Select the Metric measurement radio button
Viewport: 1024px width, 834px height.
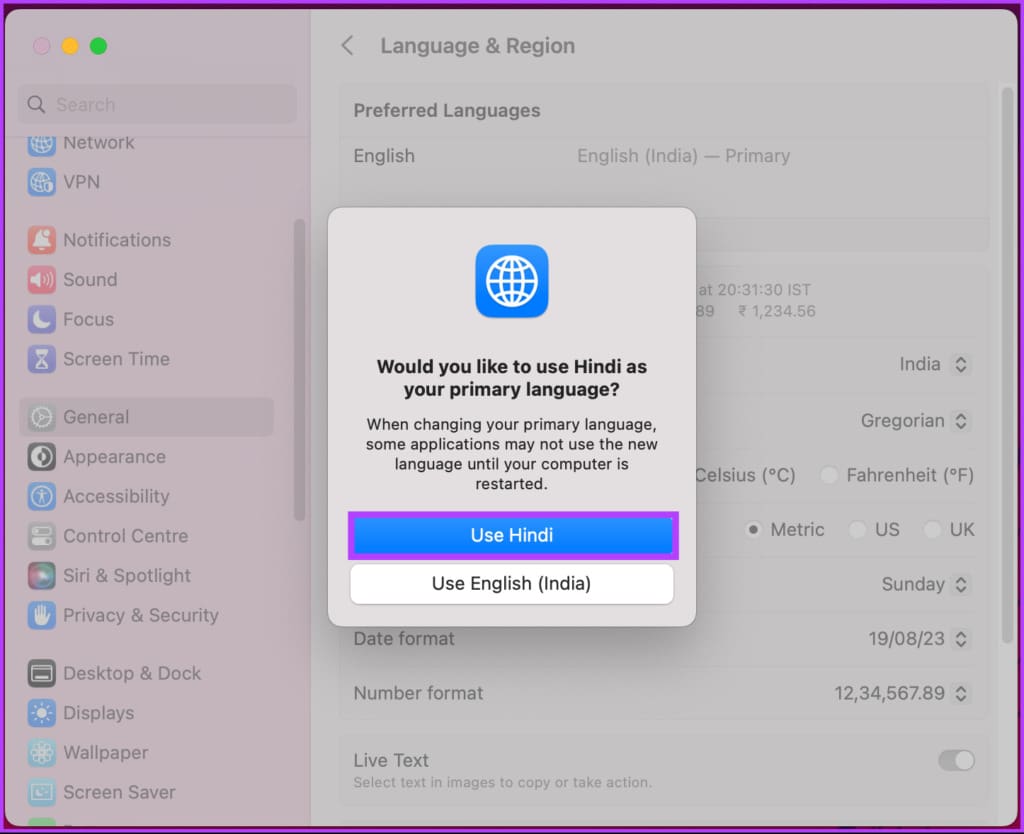click(753, 530)
